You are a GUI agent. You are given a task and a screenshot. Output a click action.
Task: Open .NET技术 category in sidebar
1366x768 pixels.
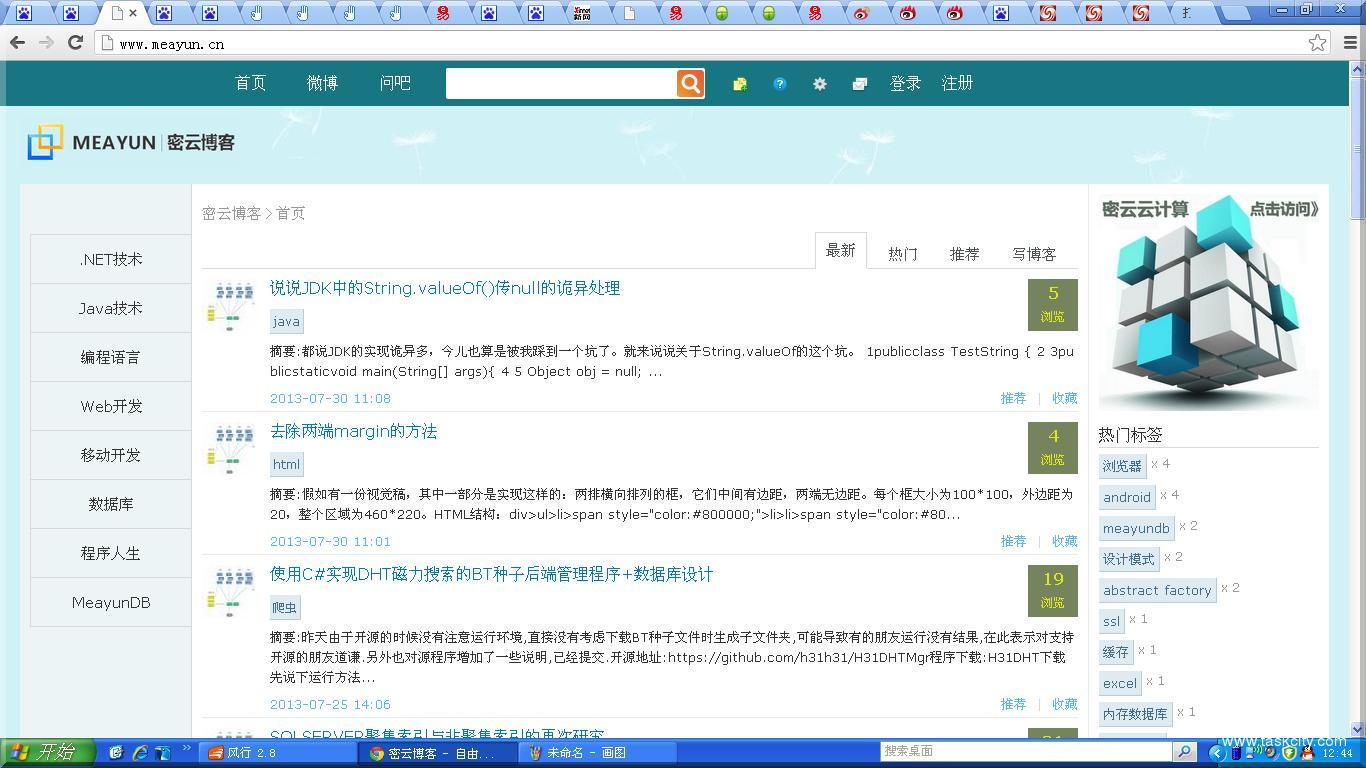coord(111,259)
